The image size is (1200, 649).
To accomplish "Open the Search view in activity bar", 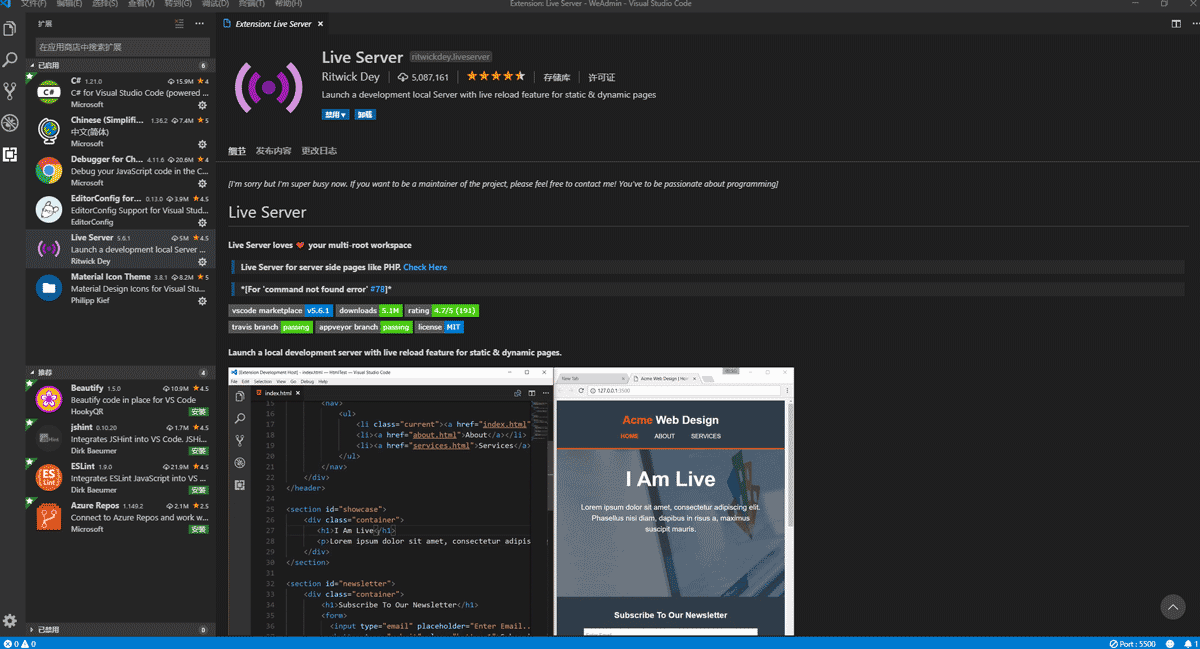I will 10,60.
